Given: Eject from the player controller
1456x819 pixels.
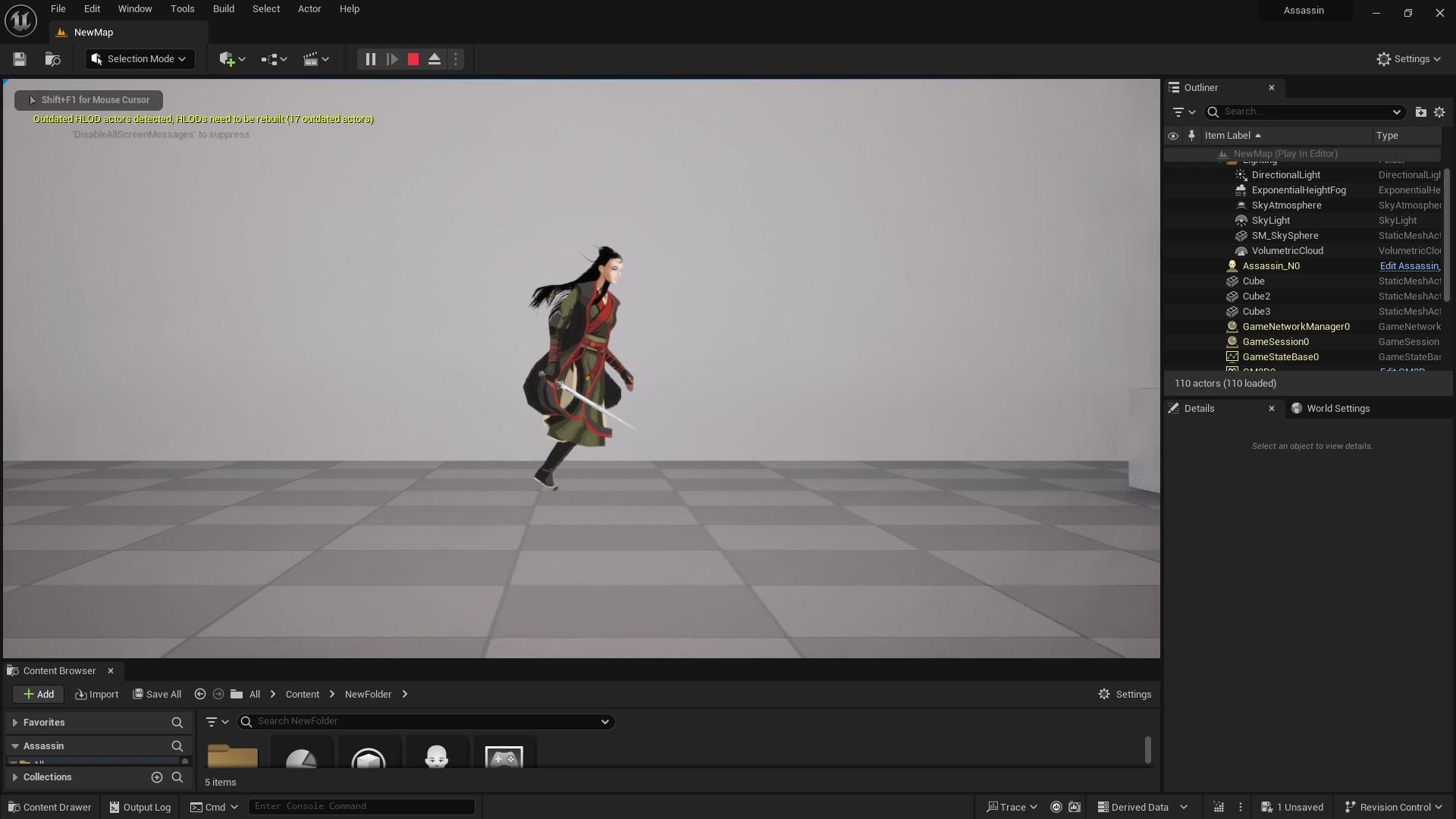Looking at the screenshot, I should coord(435,59).
